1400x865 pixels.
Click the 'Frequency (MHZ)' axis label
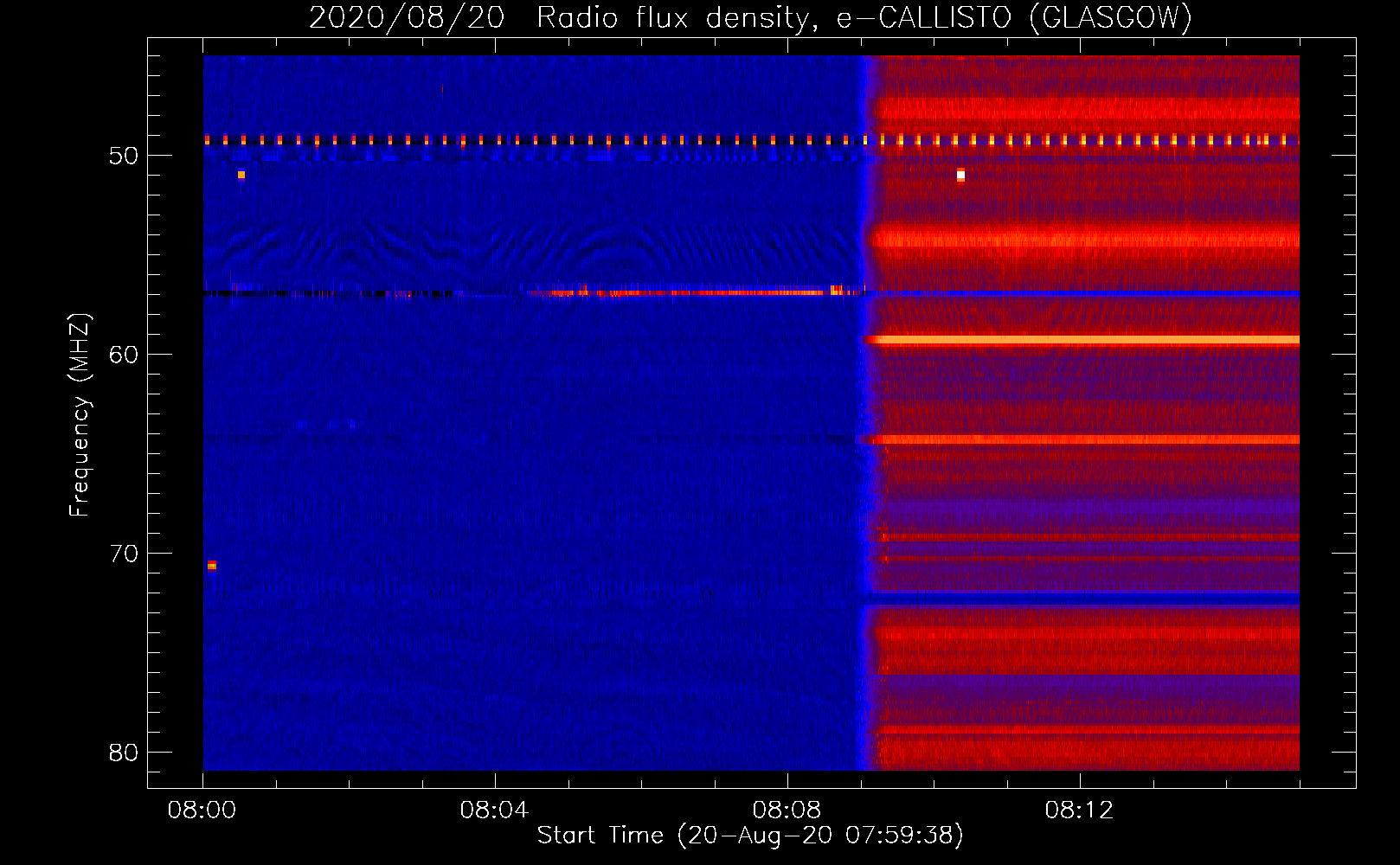tap(80, 416)
